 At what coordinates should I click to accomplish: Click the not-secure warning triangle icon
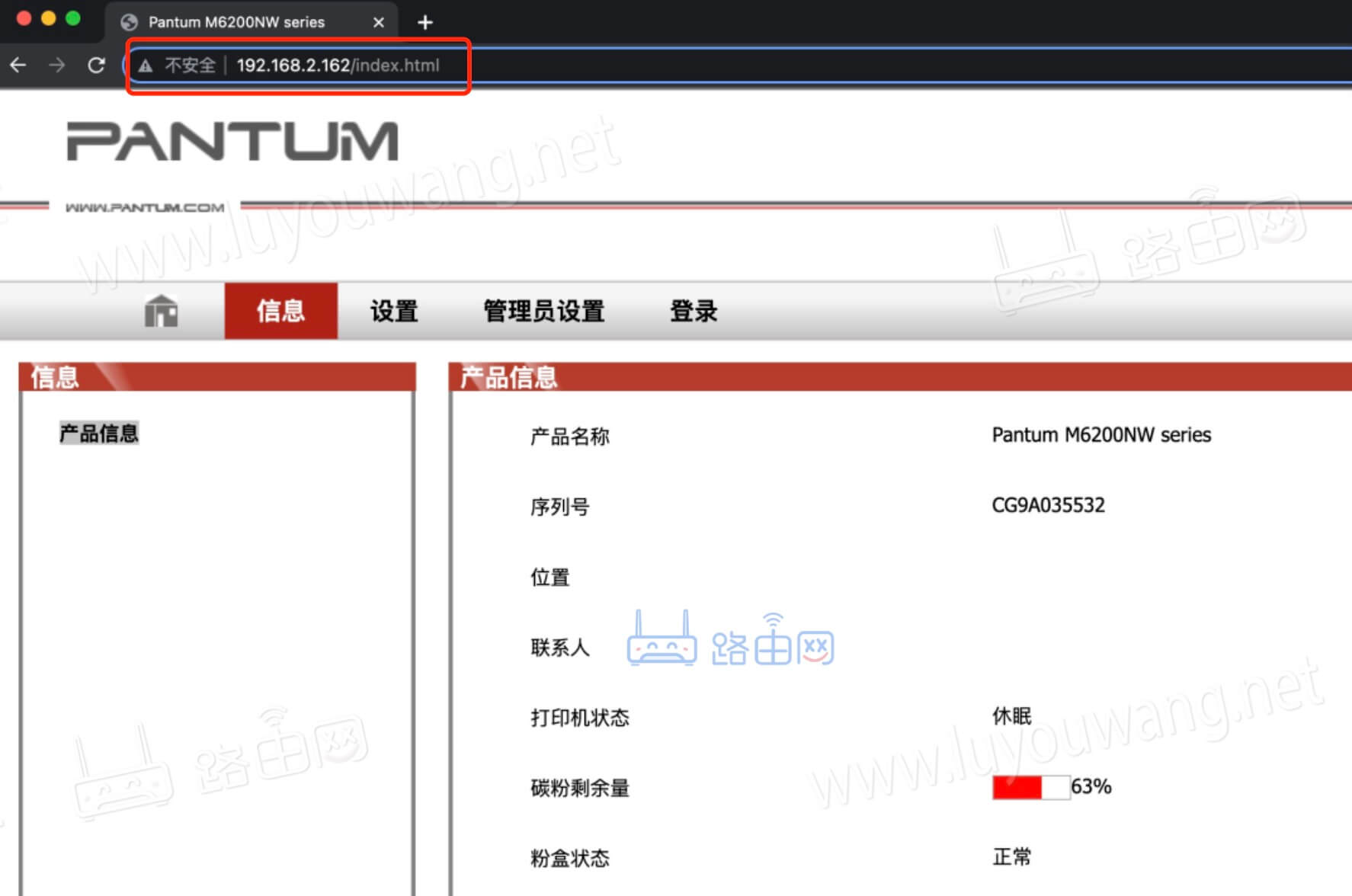pos(145,66)
